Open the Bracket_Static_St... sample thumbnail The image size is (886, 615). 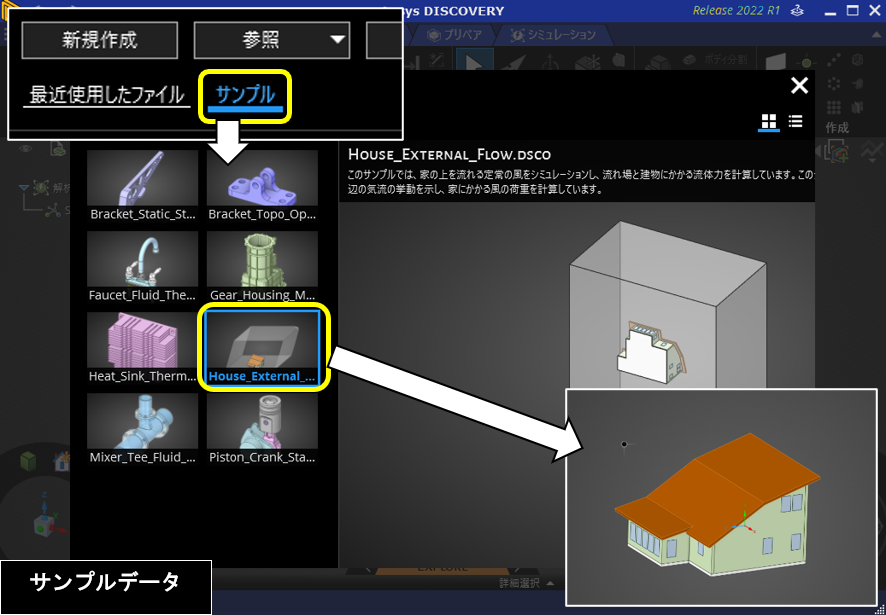(x=142, y=185)
